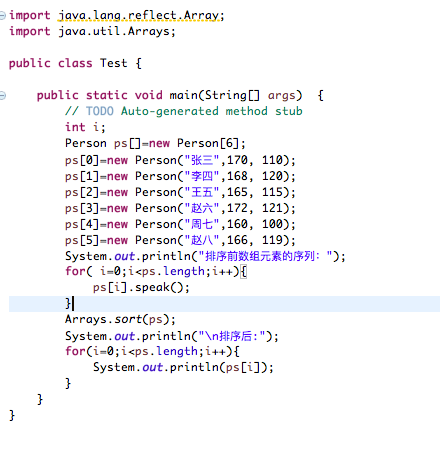Click the ps[3] line with "赵六"

[x=180, y=208]
